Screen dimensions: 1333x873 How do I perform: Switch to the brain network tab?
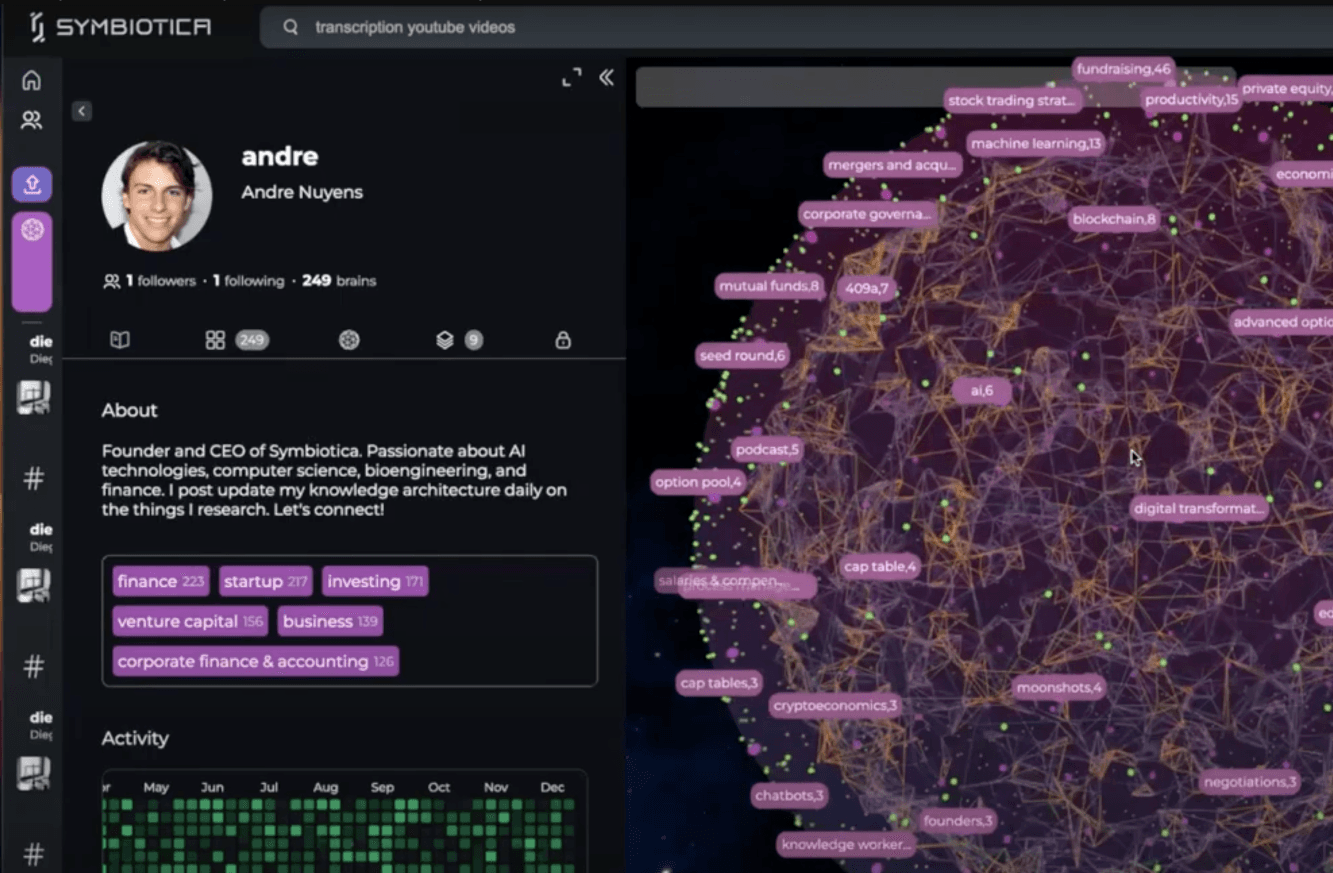pos(348,340)
